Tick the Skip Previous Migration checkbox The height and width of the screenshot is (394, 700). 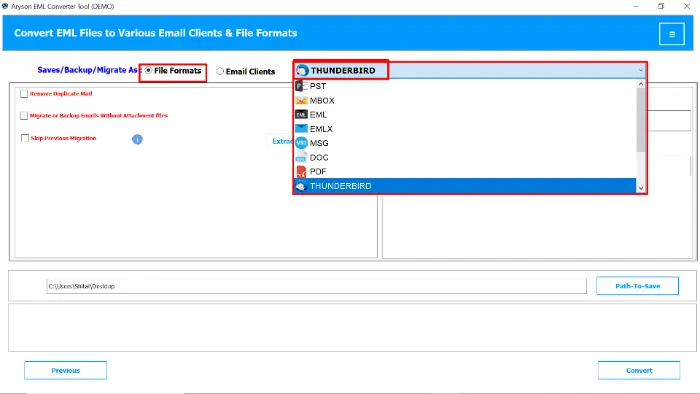point(25,138)
